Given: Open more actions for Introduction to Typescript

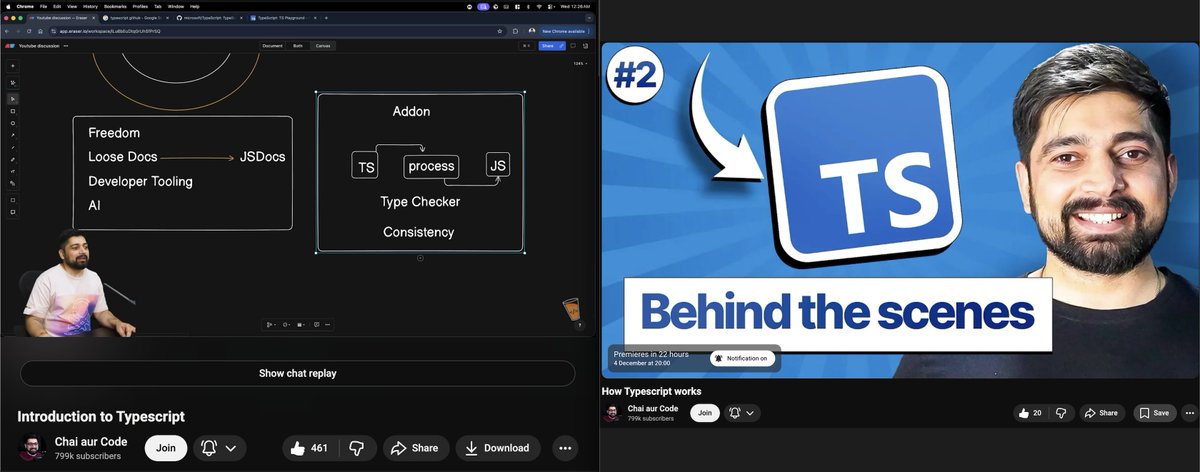Looking at the screenshot, I should tap(565, 448).
